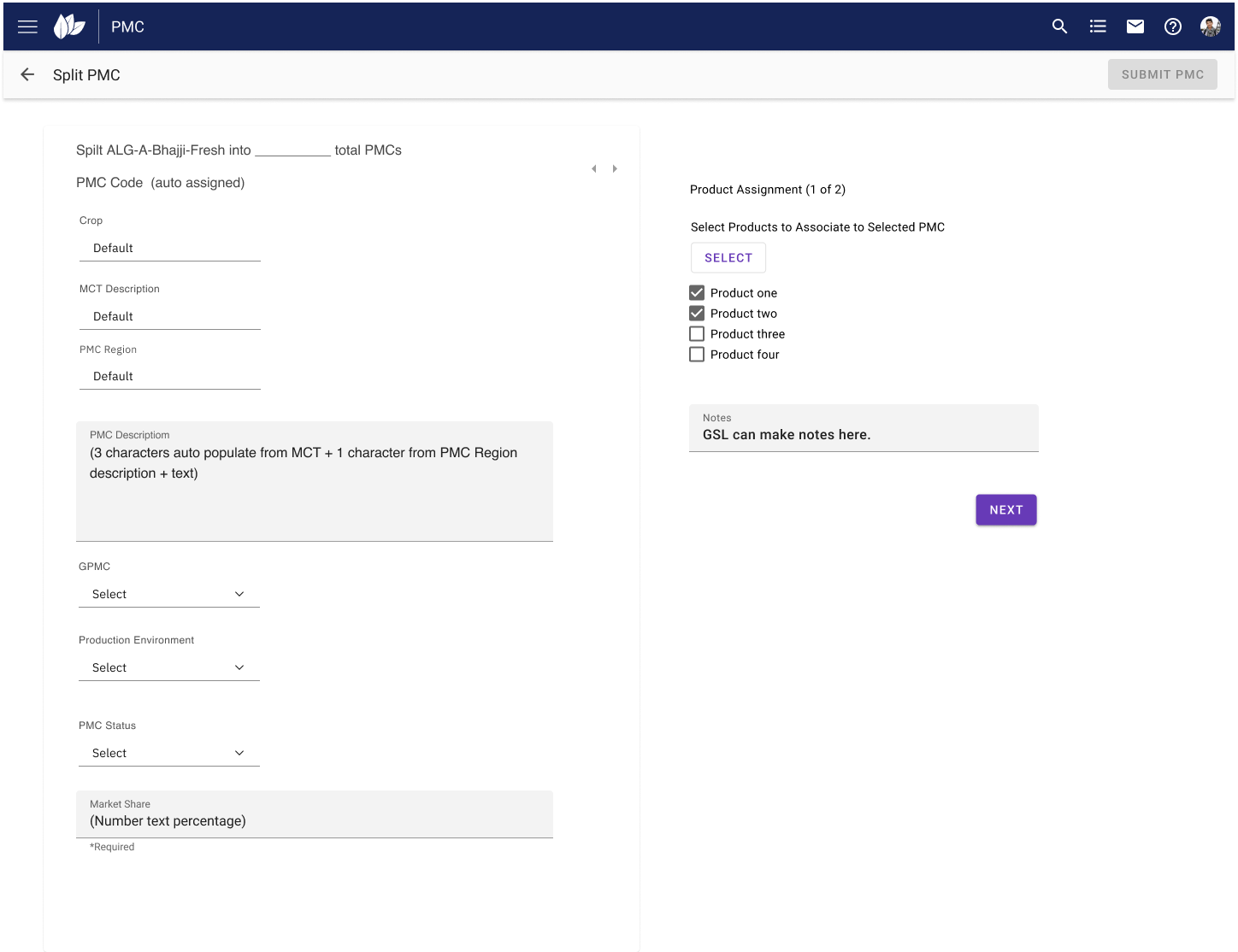Click into the Market Share field
This screenshot has height=952, width=1238.
314,820
